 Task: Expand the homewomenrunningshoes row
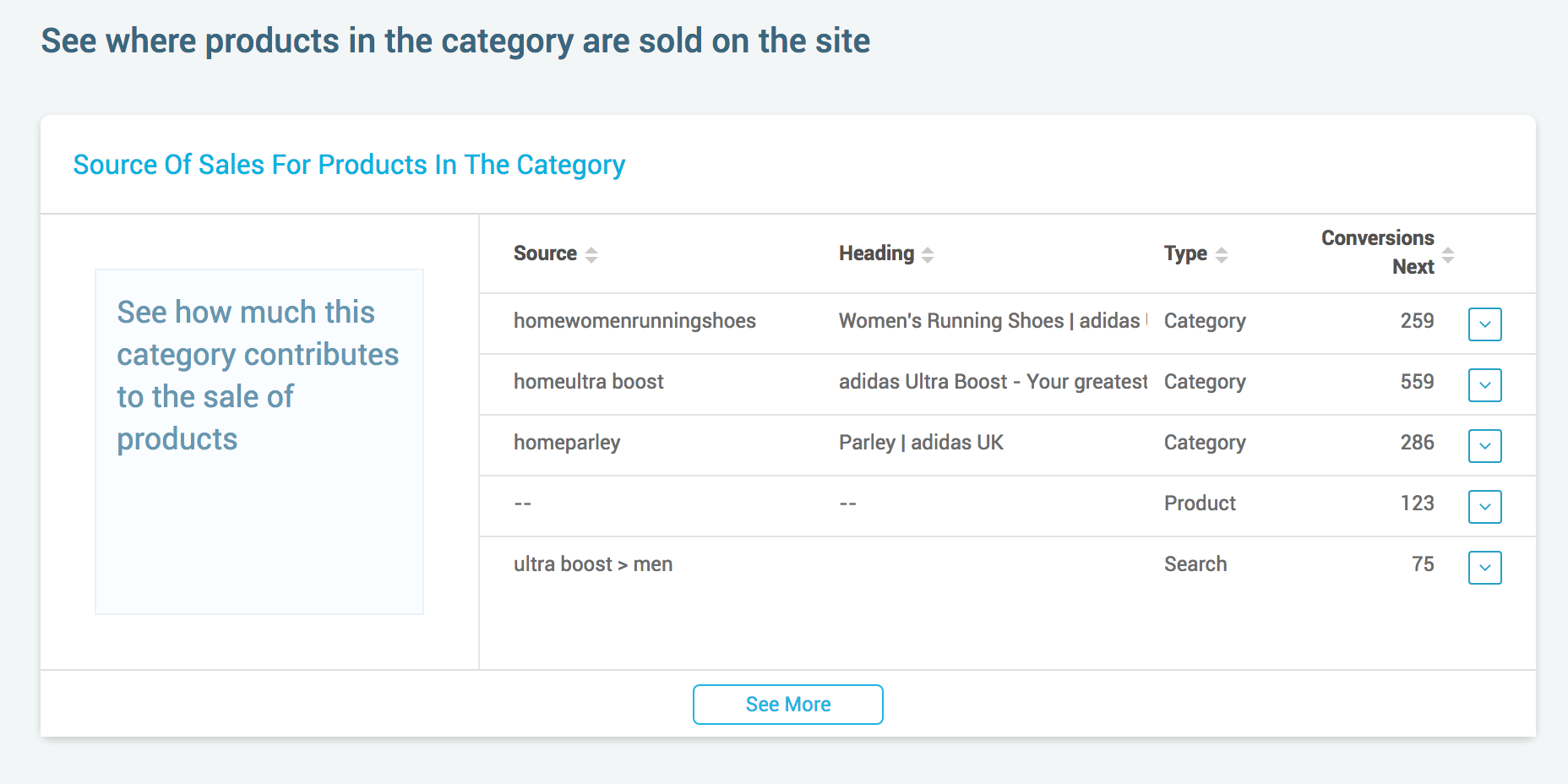(1484, 324)
